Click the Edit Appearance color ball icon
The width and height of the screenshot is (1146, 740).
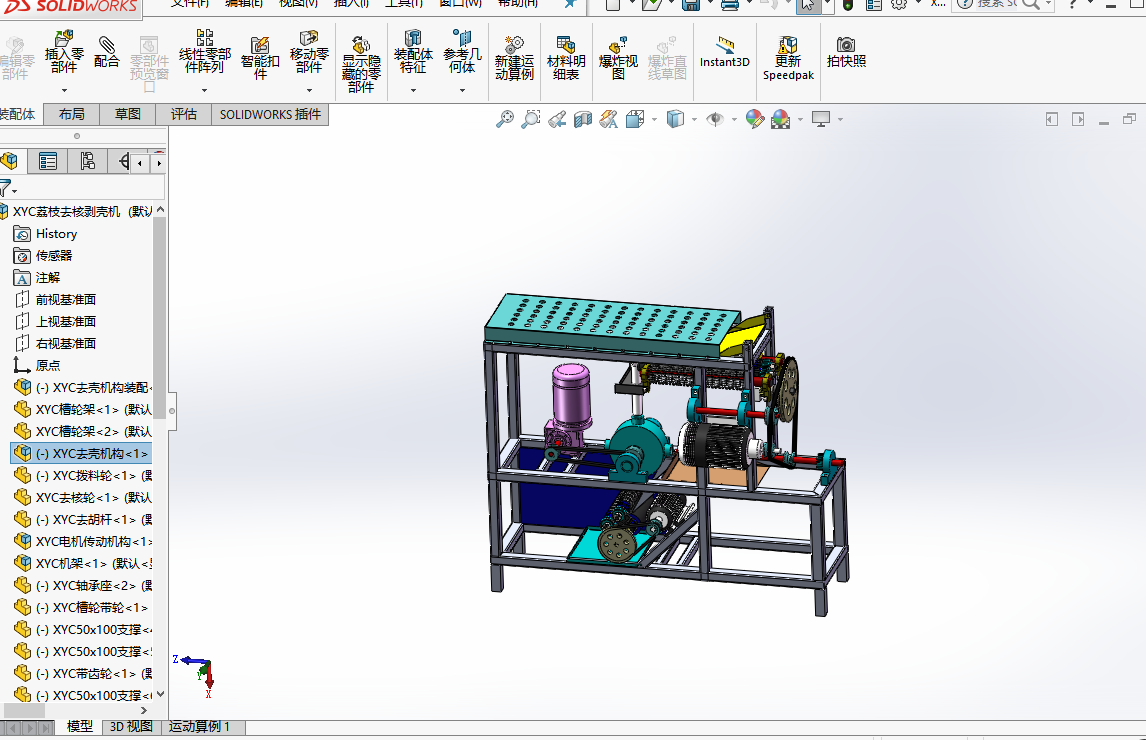(754, 119)
